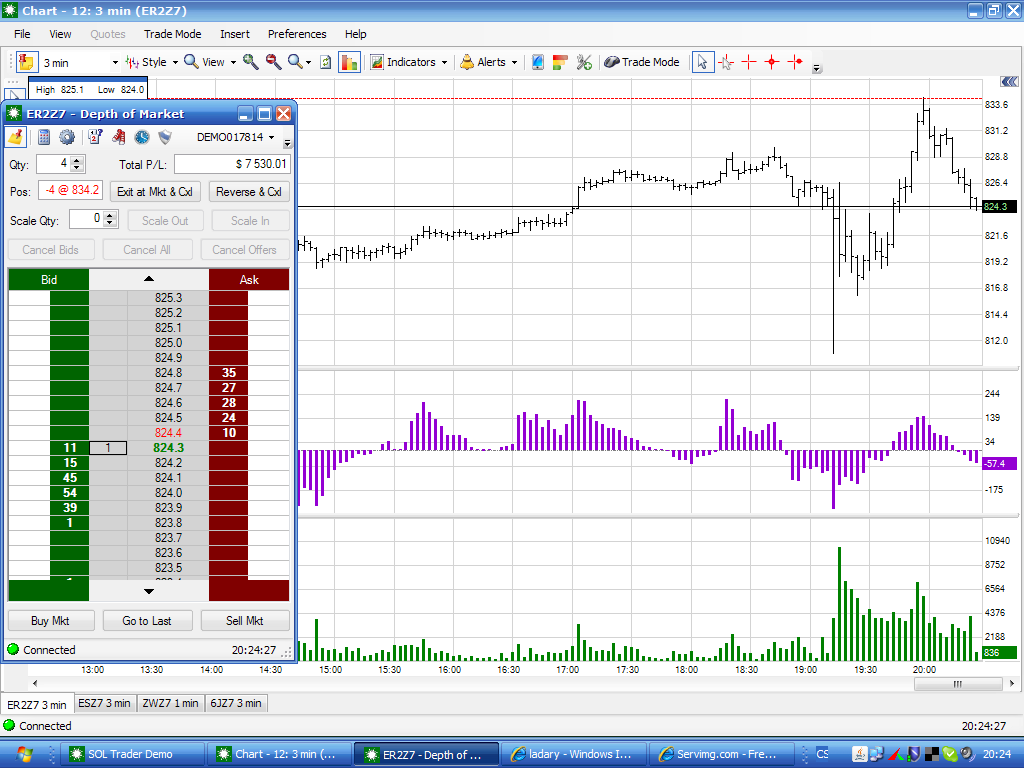The width and height of the screenshot is (1024, 768).
Task: Open Servimg.com taskbar item
Action: [x=722, y=754]
